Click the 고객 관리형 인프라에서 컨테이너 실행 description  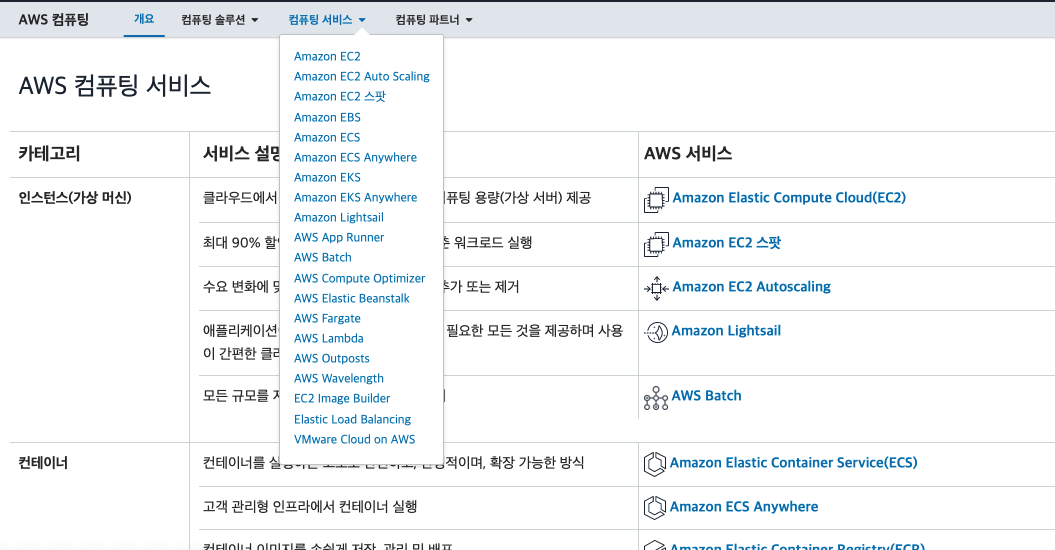(x=310, y=507)
